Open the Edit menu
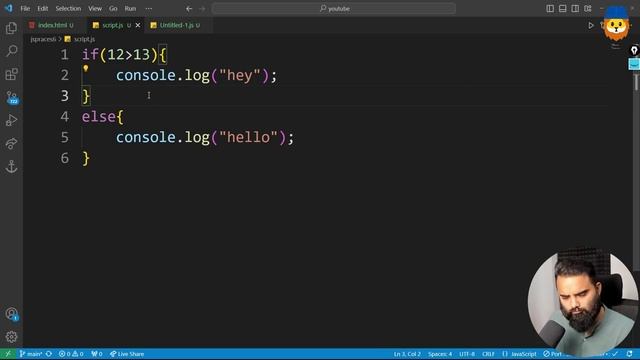The height and width of the screenshot is (360, 640). [42, 9]
